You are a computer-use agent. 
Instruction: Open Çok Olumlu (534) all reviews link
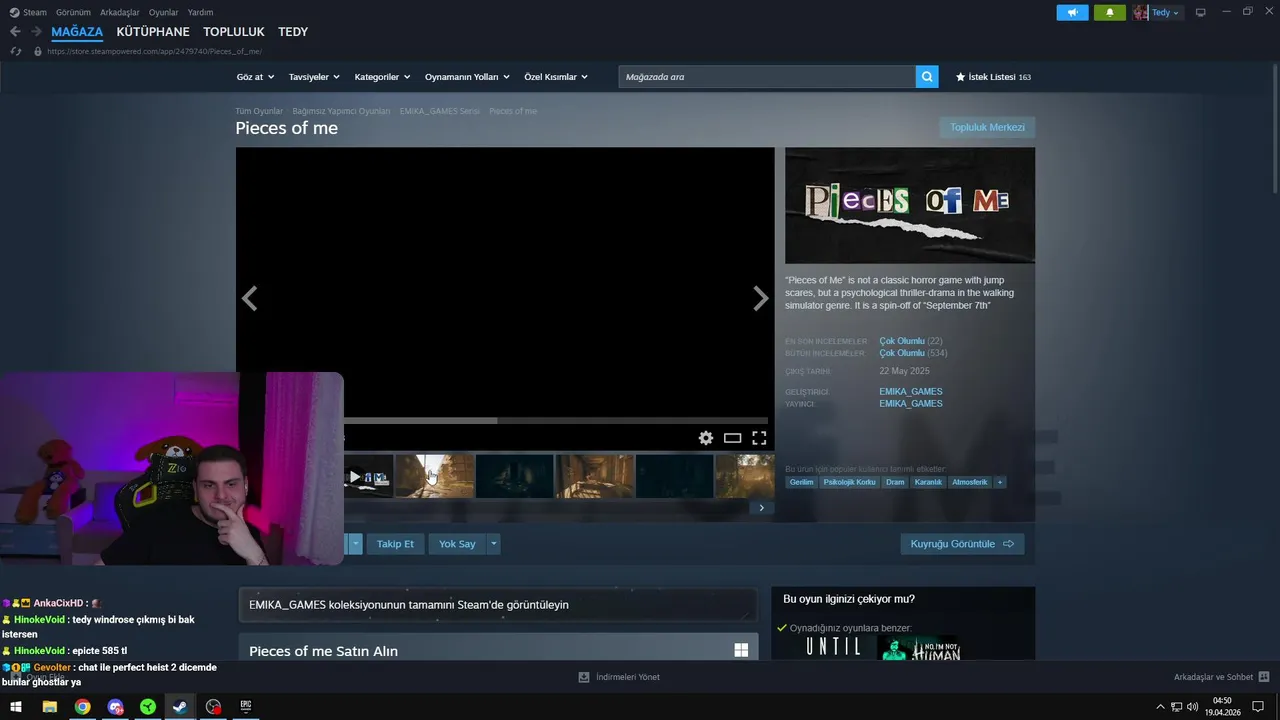click(x=913, y=353)
